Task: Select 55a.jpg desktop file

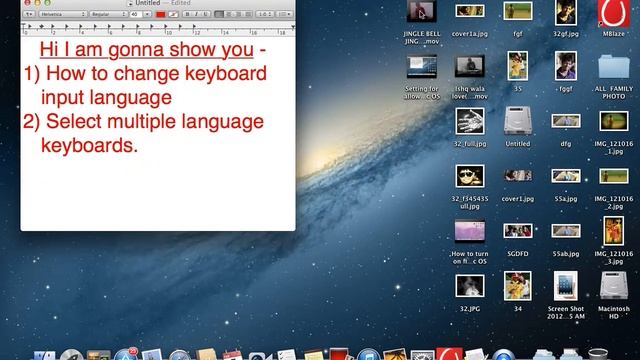Action: [x=565, y=185]
